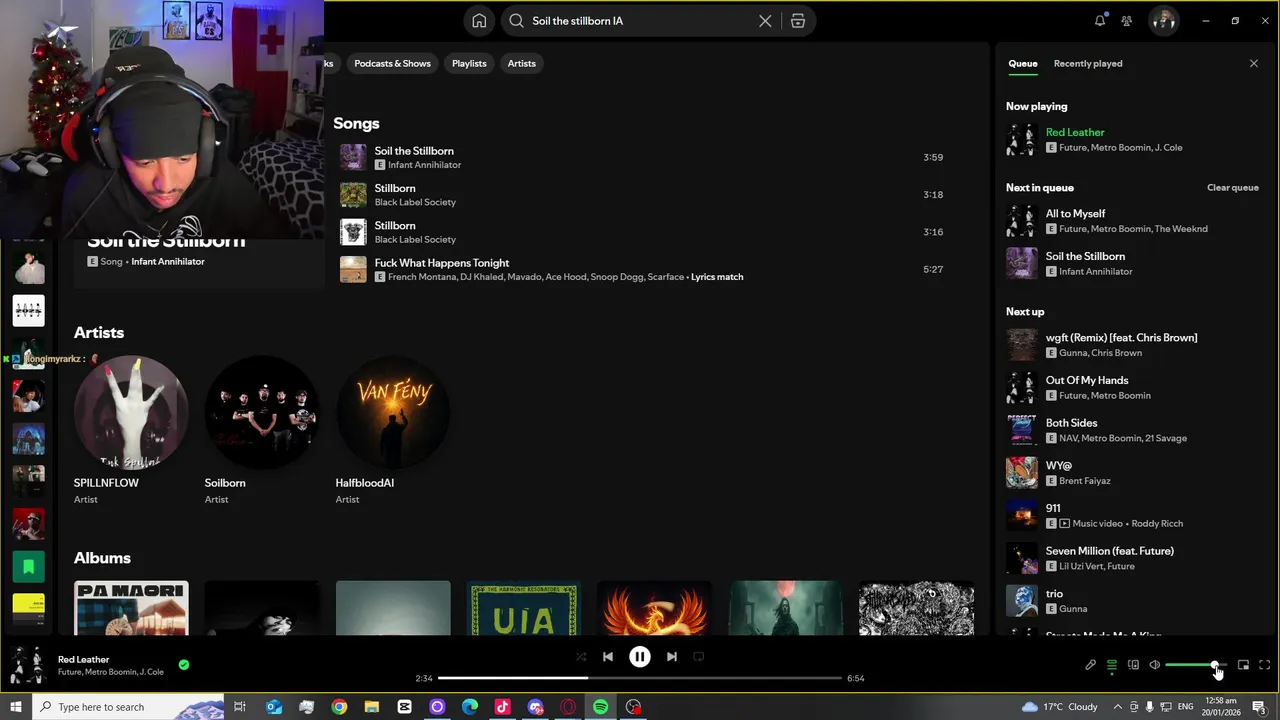The height and width of the screenshot is (720, 1280).
Task: Open File Explorer from the taskbar
Action: pyautogui.click(x=371, y=707)
